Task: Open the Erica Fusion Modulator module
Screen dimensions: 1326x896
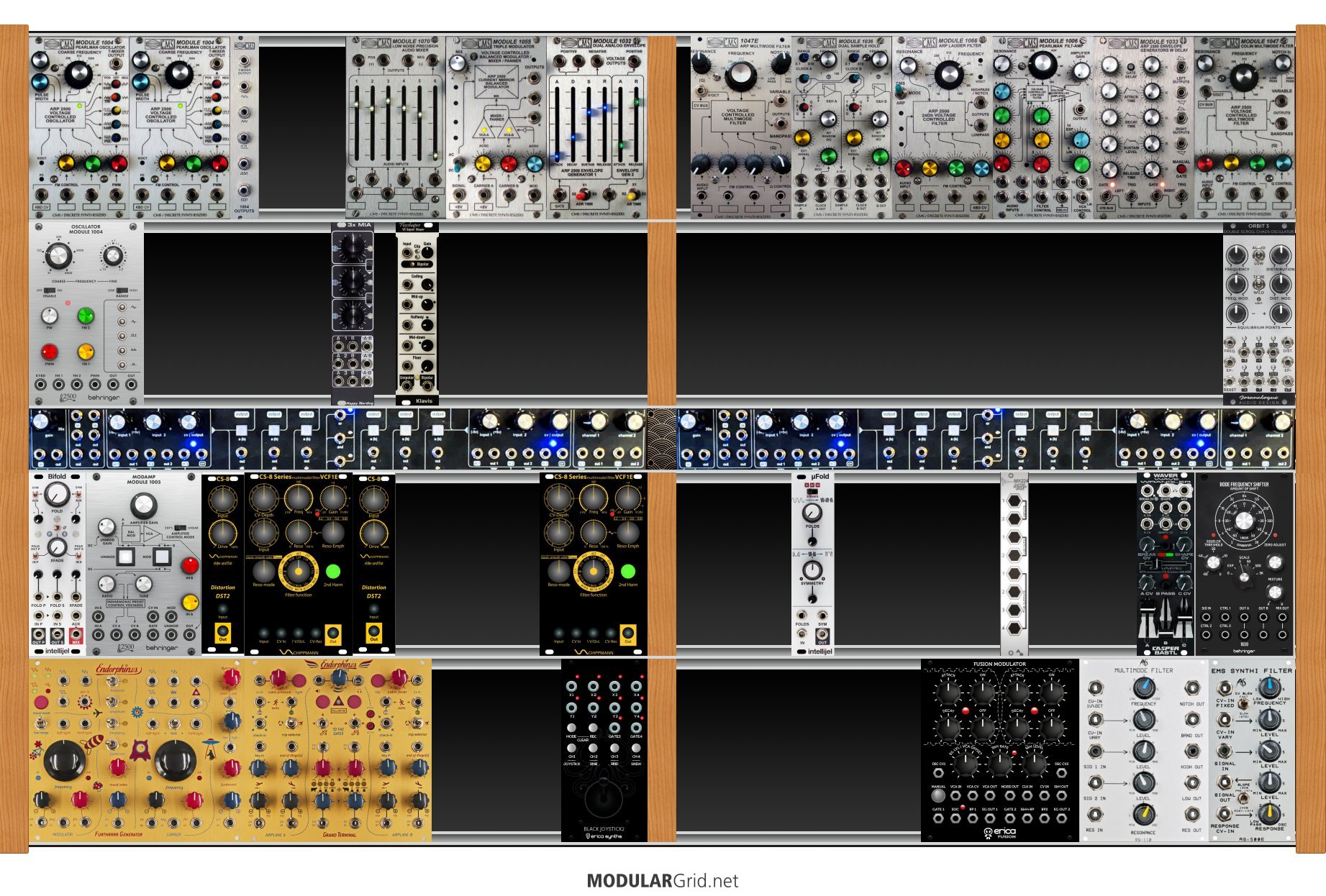Action: [x=1000, y=750]
